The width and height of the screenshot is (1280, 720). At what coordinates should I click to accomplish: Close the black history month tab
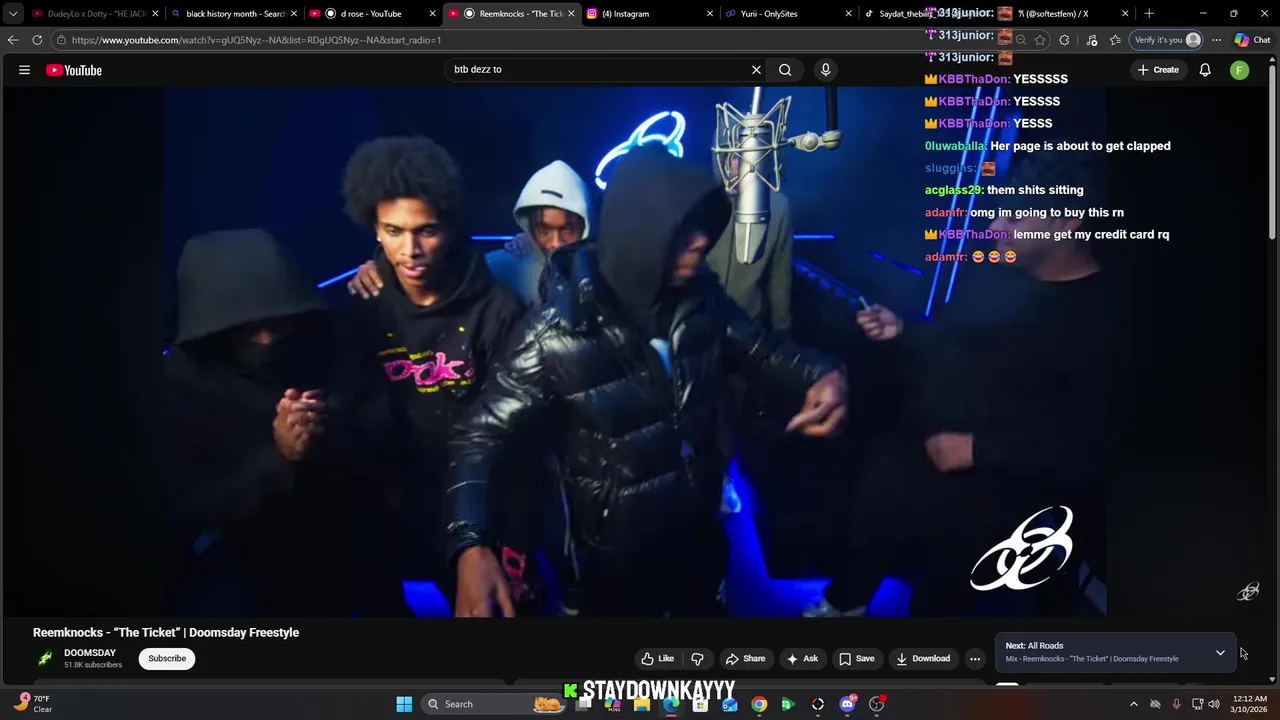[x=294, y=14]
